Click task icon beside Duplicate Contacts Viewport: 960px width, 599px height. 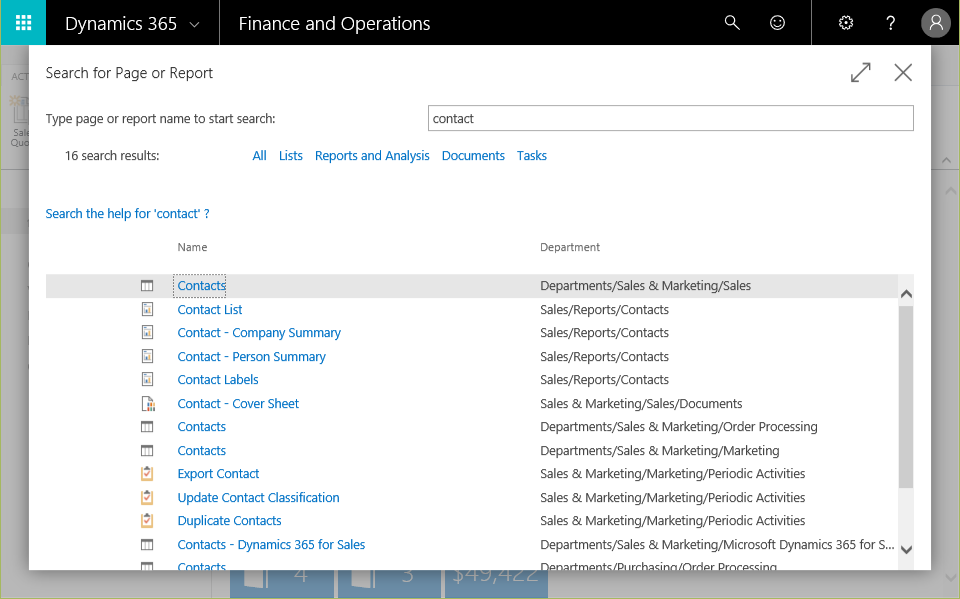[147, 521]
